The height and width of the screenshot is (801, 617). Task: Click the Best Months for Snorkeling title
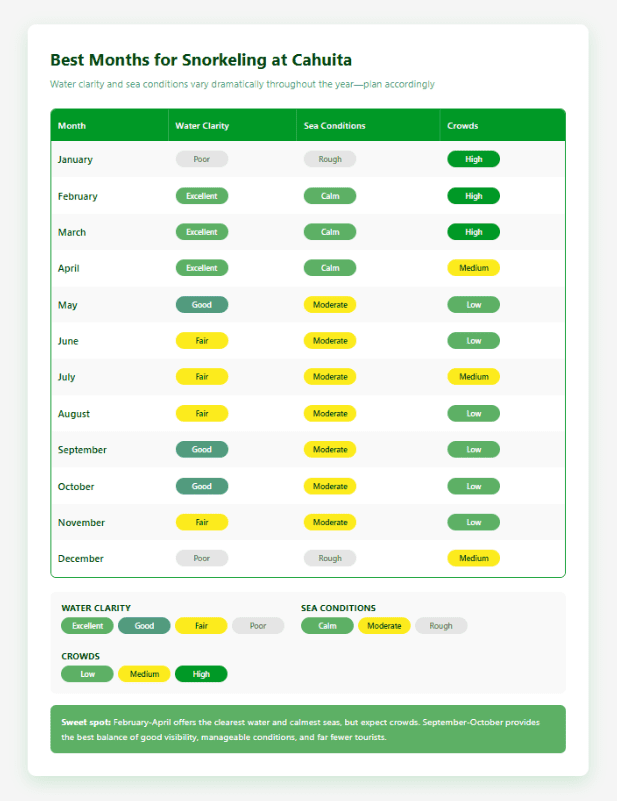[x=201, y=60]
